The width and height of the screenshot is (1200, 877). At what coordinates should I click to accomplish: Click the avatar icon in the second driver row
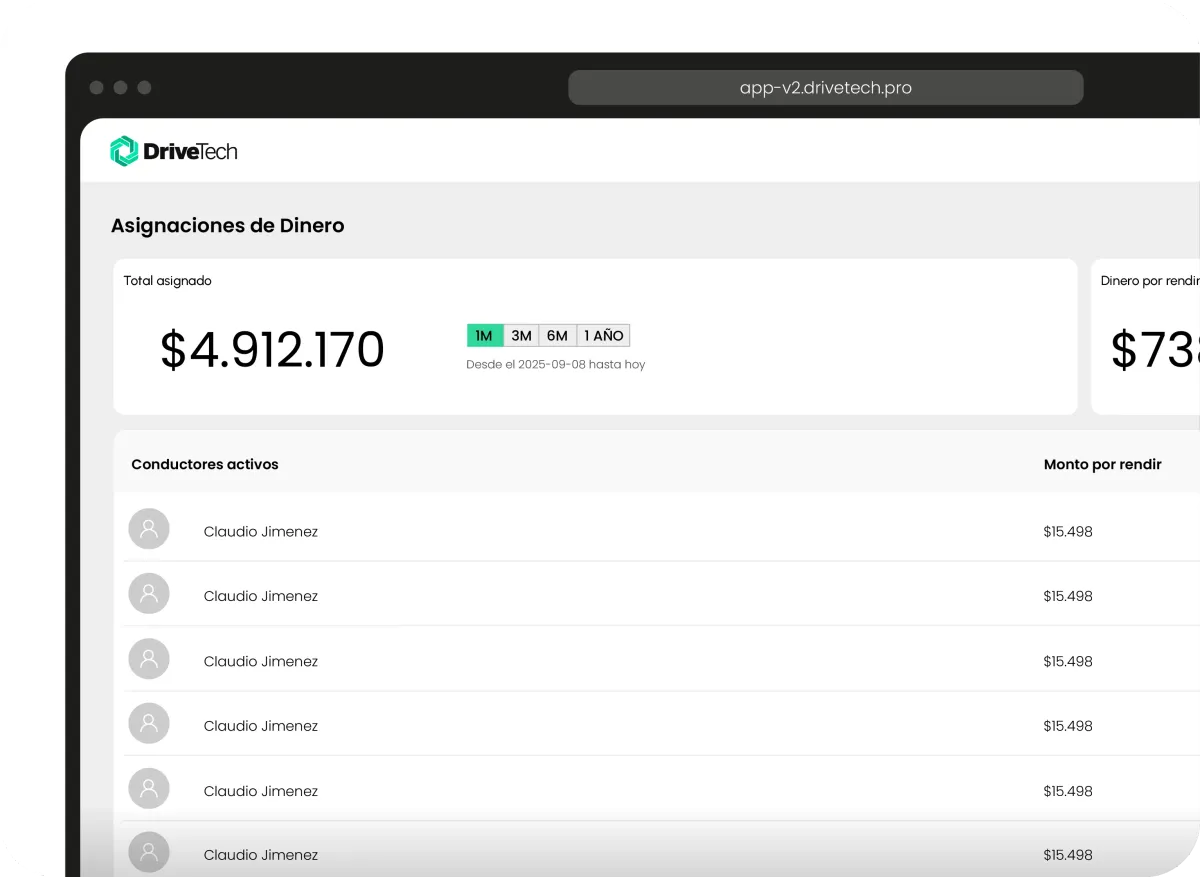[149, 594]
